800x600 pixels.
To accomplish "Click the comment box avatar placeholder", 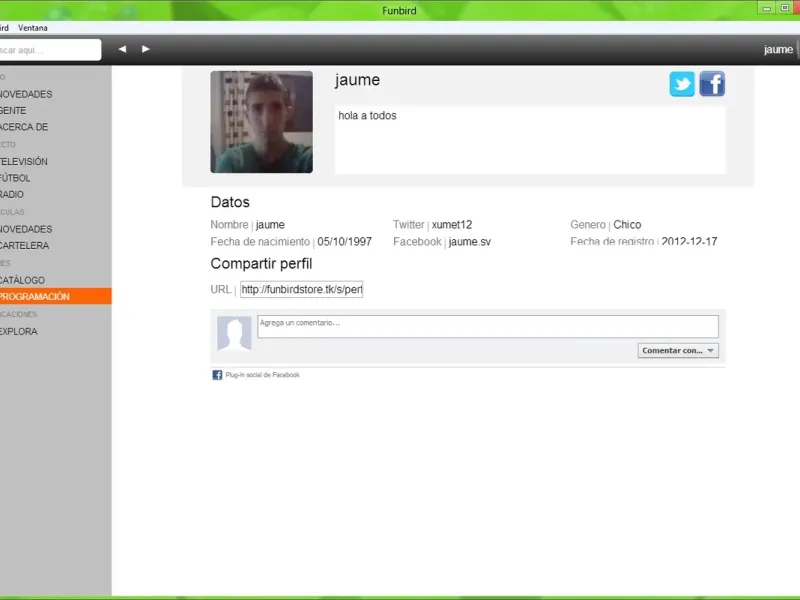I will click(234, 333).
